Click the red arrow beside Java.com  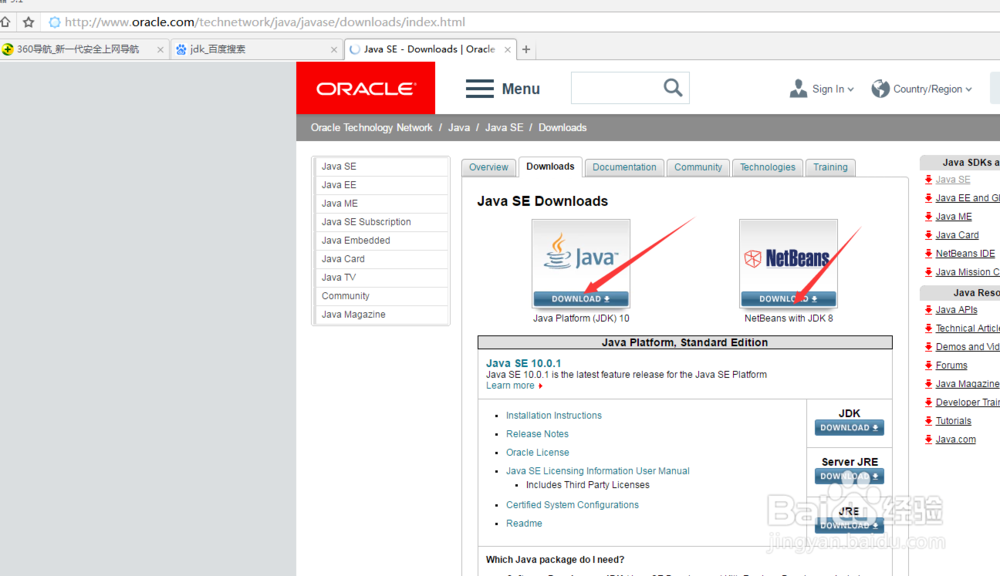(x=929, y=439)
